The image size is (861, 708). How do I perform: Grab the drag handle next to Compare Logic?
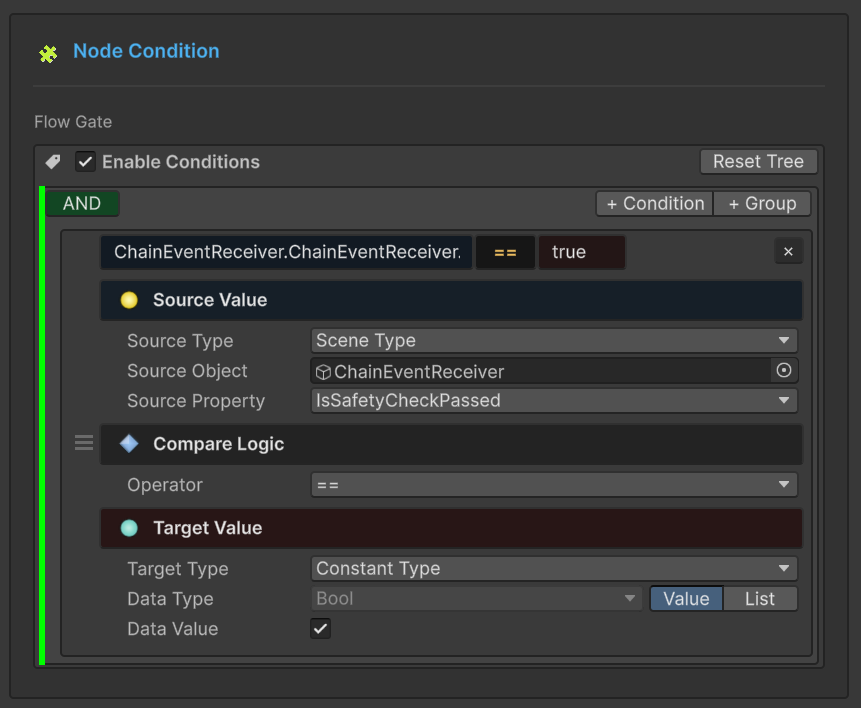(x=84, y=441)
